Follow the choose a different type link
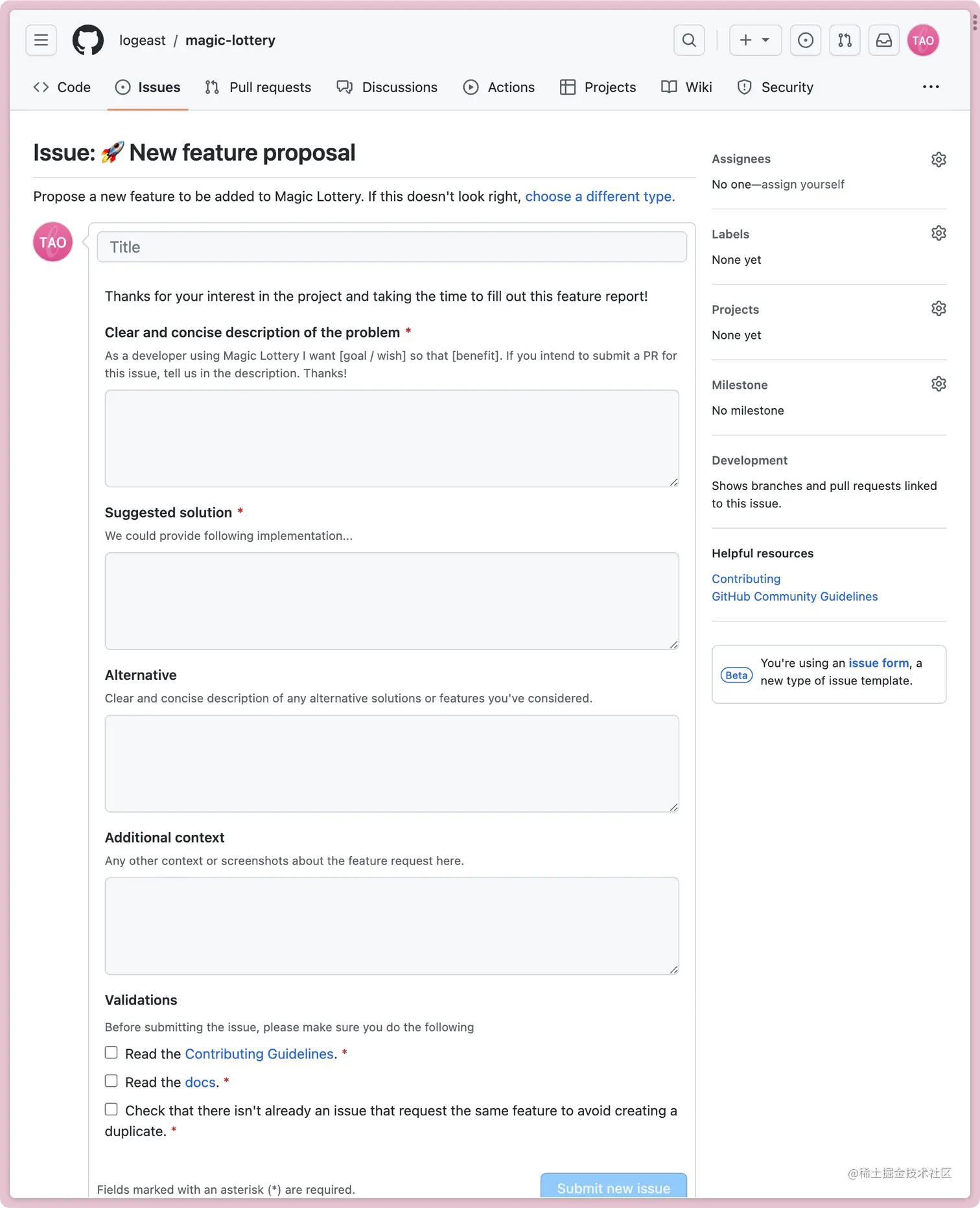The width and height of the screenshot is (980, 1208). [600, 196]
